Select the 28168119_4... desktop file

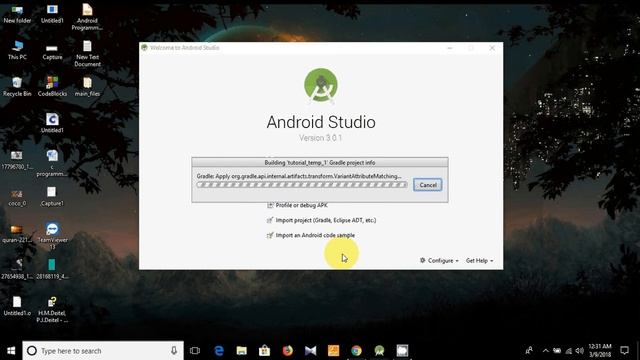pos(52,269)
